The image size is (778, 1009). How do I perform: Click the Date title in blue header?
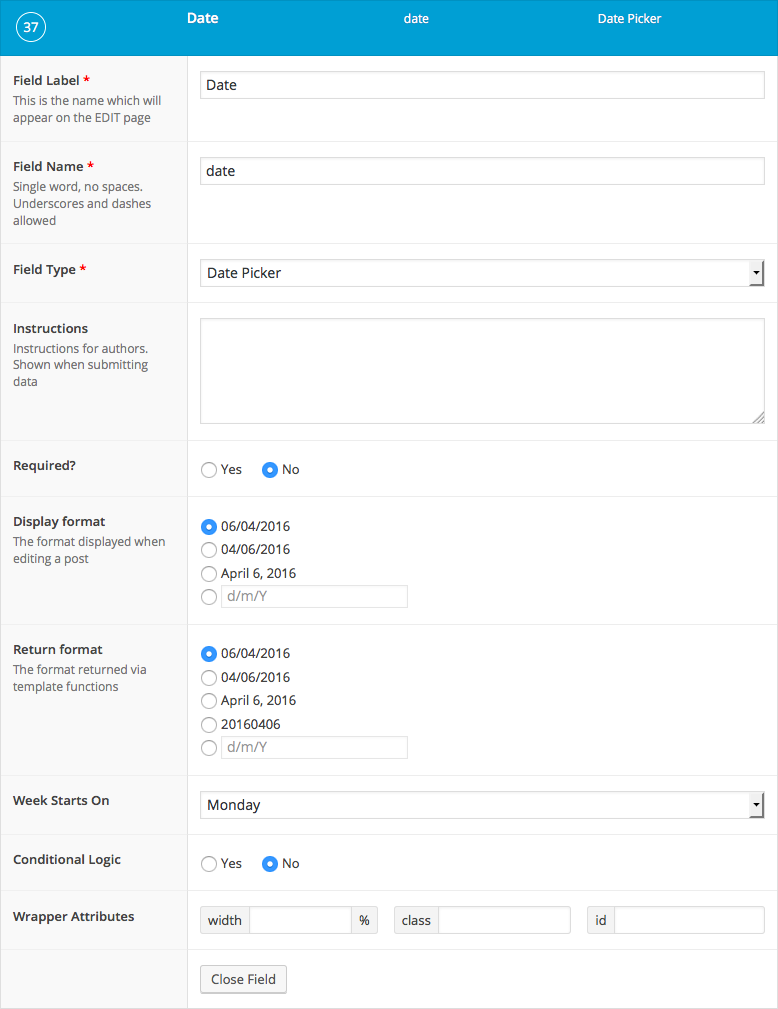pos(203,18)
